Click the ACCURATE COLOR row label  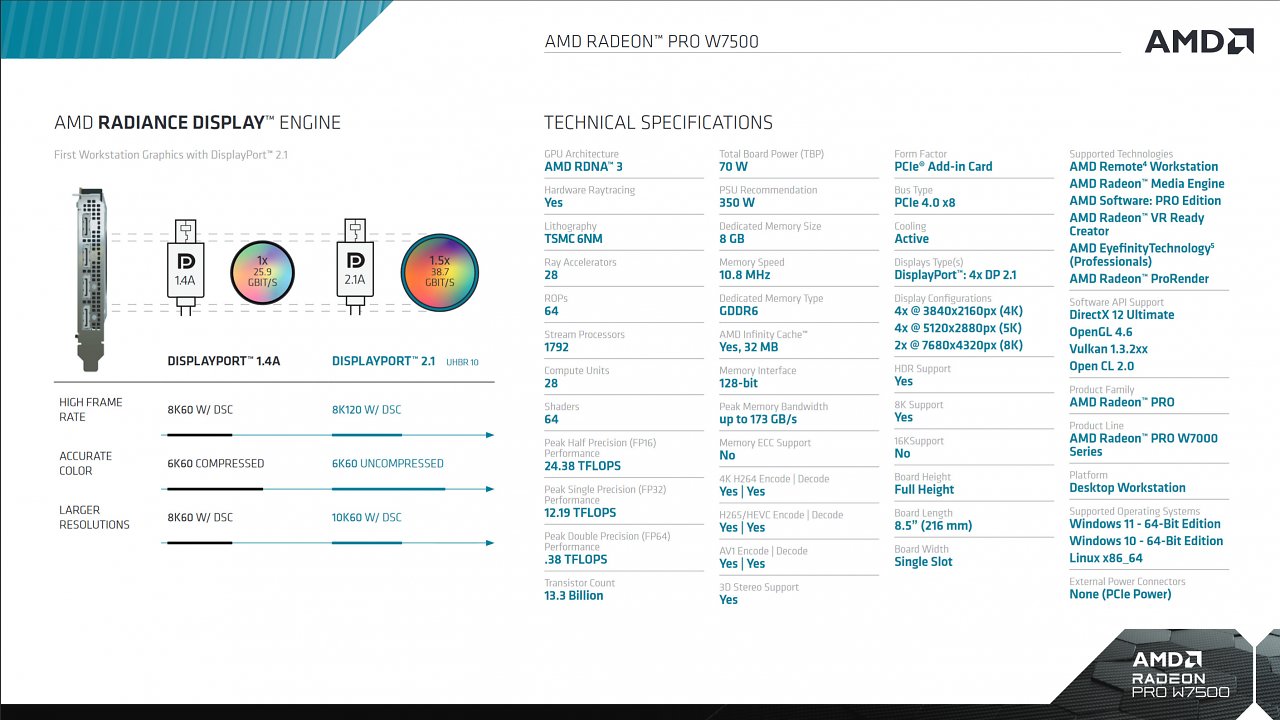pyautogui.click(x=86, y=463)
